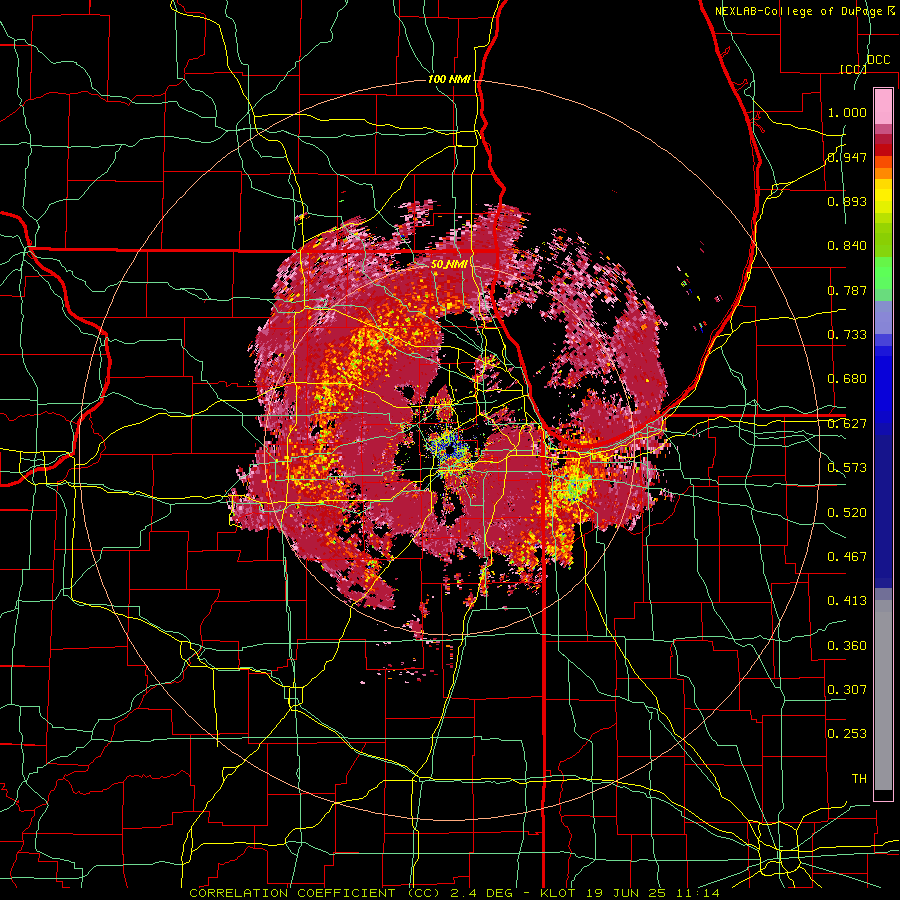The height and width of the screenshot is (900, 900).
Task: Click the 50 NMI range ring label
Action: tap(448, 264)
